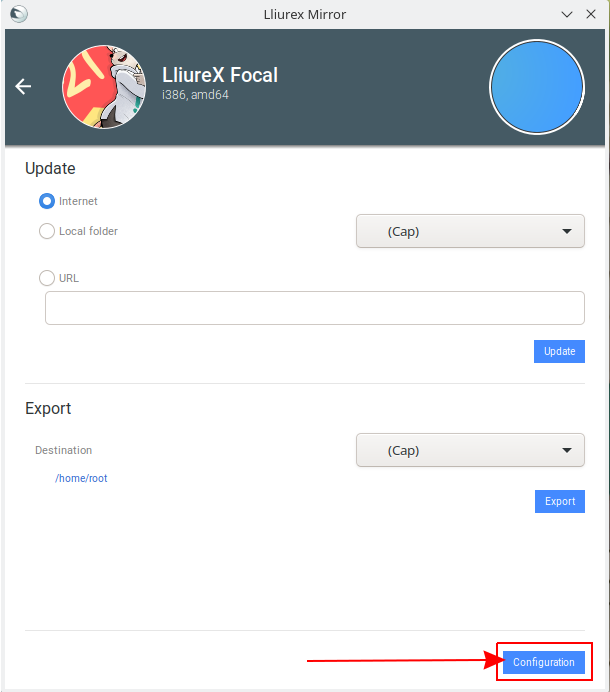610x692 pixels.
Task: Open the /home/root destination link
Action: point(81,478)
